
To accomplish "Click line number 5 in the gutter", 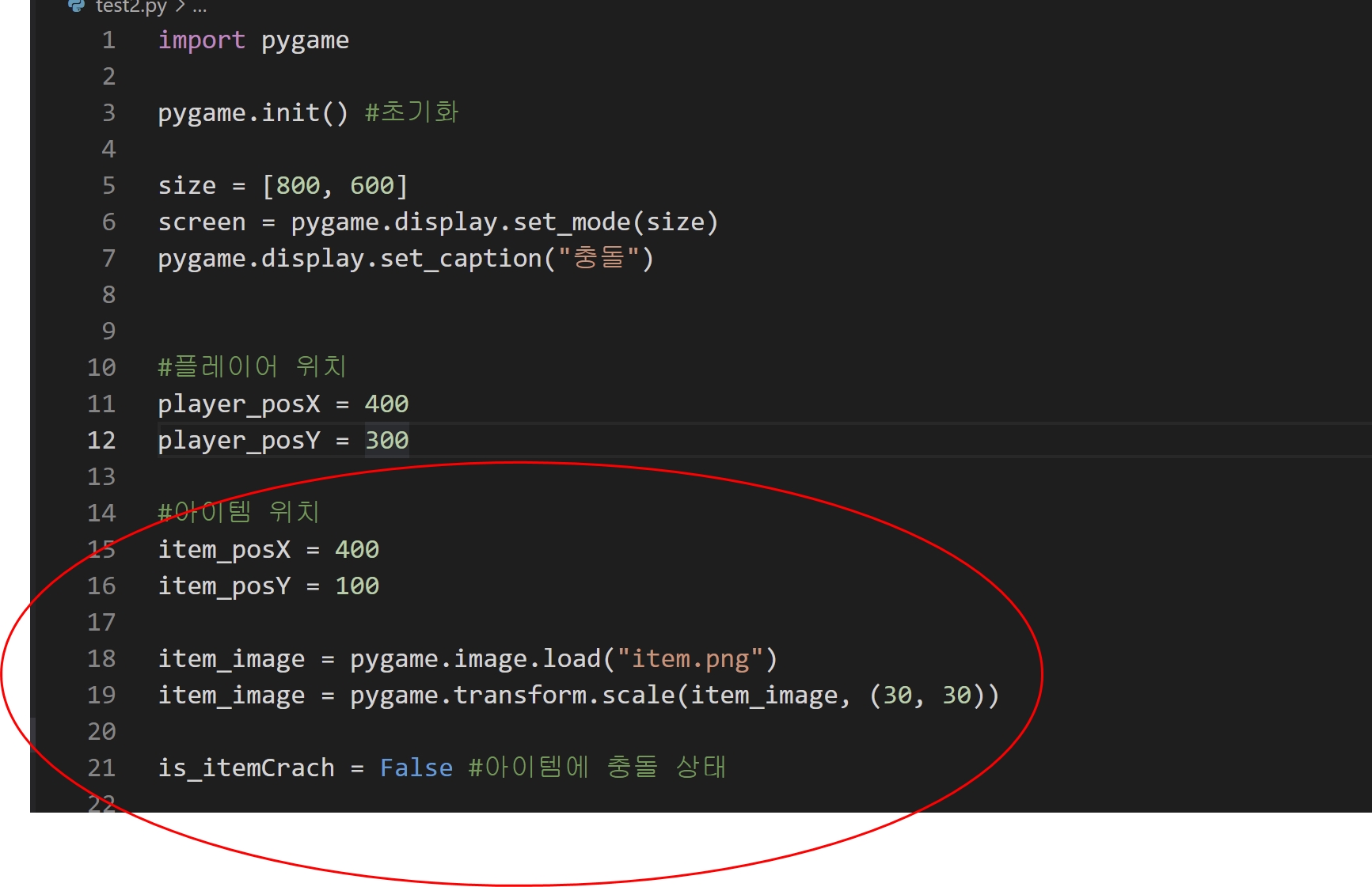I will 108,186.
